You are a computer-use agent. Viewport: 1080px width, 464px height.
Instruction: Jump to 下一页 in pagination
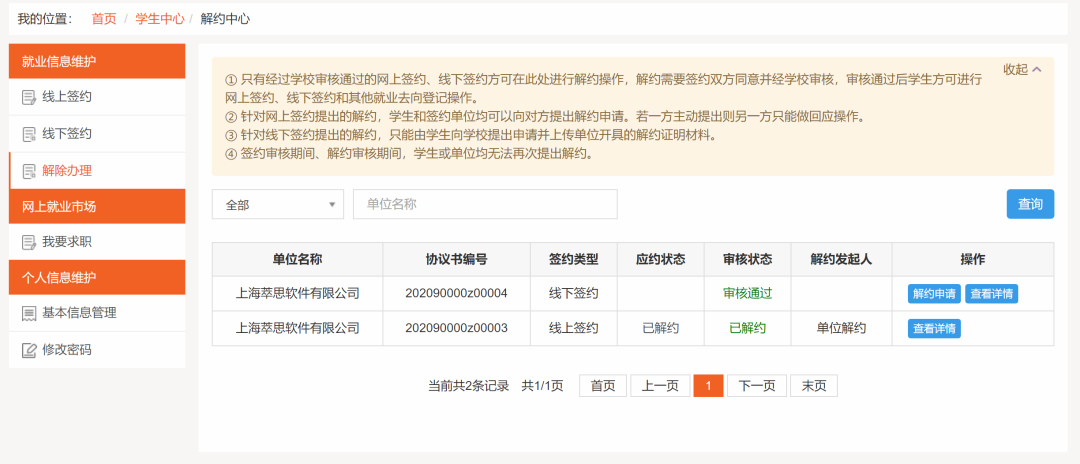[756, 386]
